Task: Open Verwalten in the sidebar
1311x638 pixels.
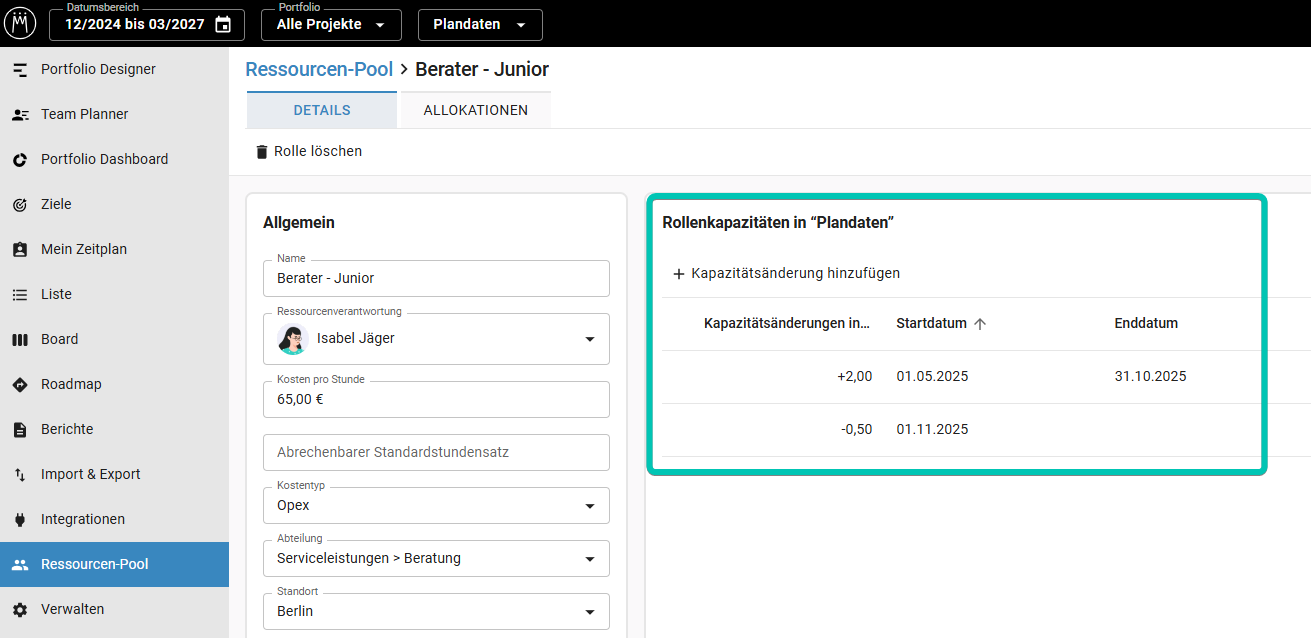Action: (x=114, y=610)
